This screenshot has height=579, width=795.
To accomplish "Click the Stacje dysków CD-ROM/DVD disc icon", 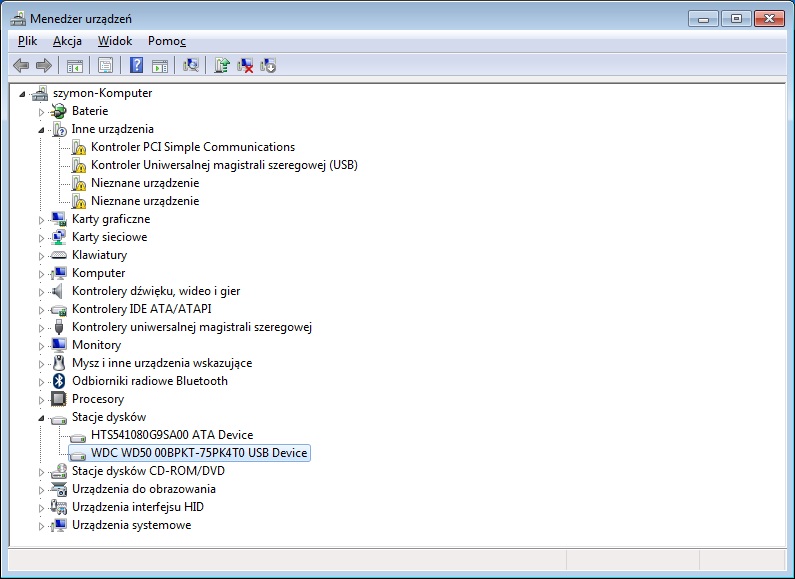I will click(x=59, y=471).
